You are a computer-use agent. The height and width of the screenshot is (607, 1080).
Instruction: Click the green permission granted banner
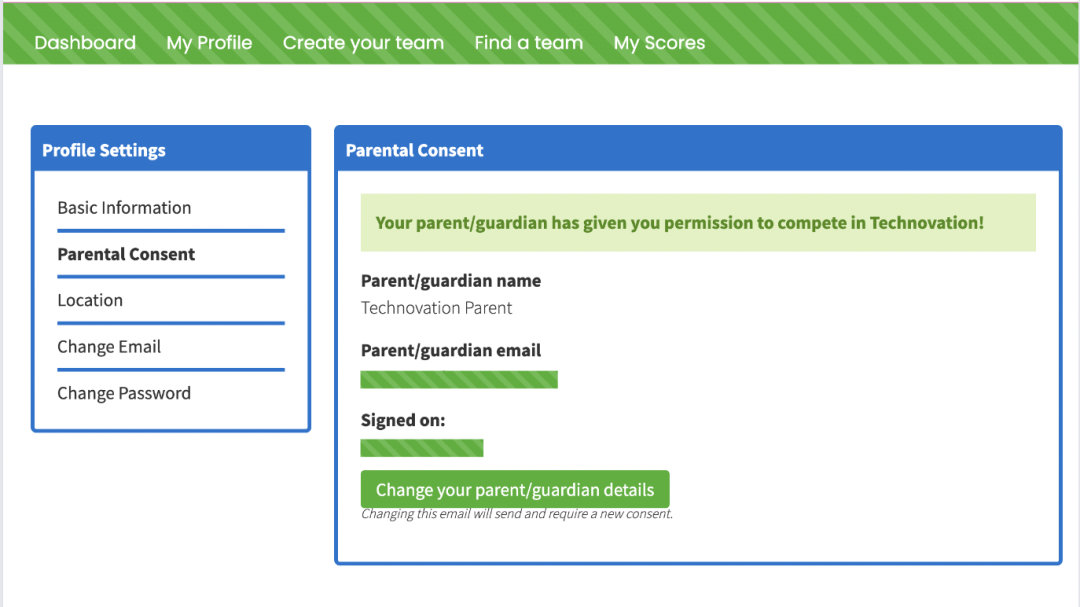pos(680,223)
